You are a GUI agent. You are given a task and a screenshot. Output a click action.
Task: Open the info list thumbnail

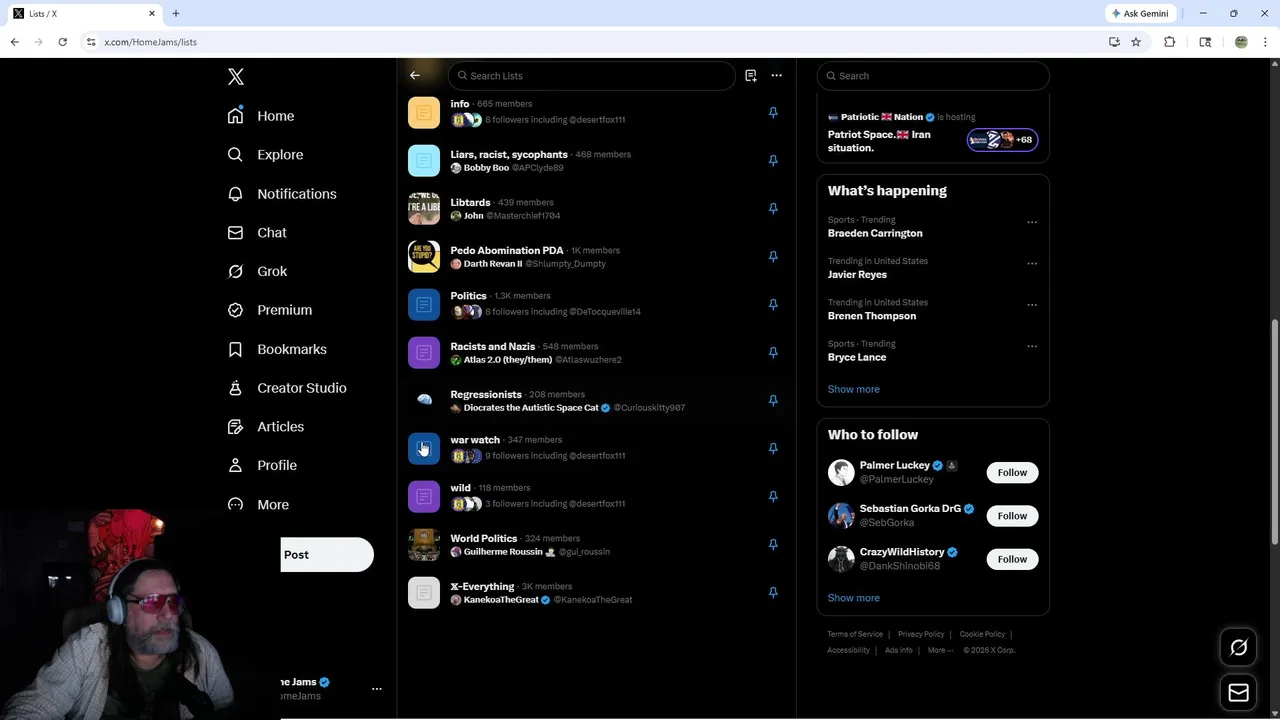424,112
